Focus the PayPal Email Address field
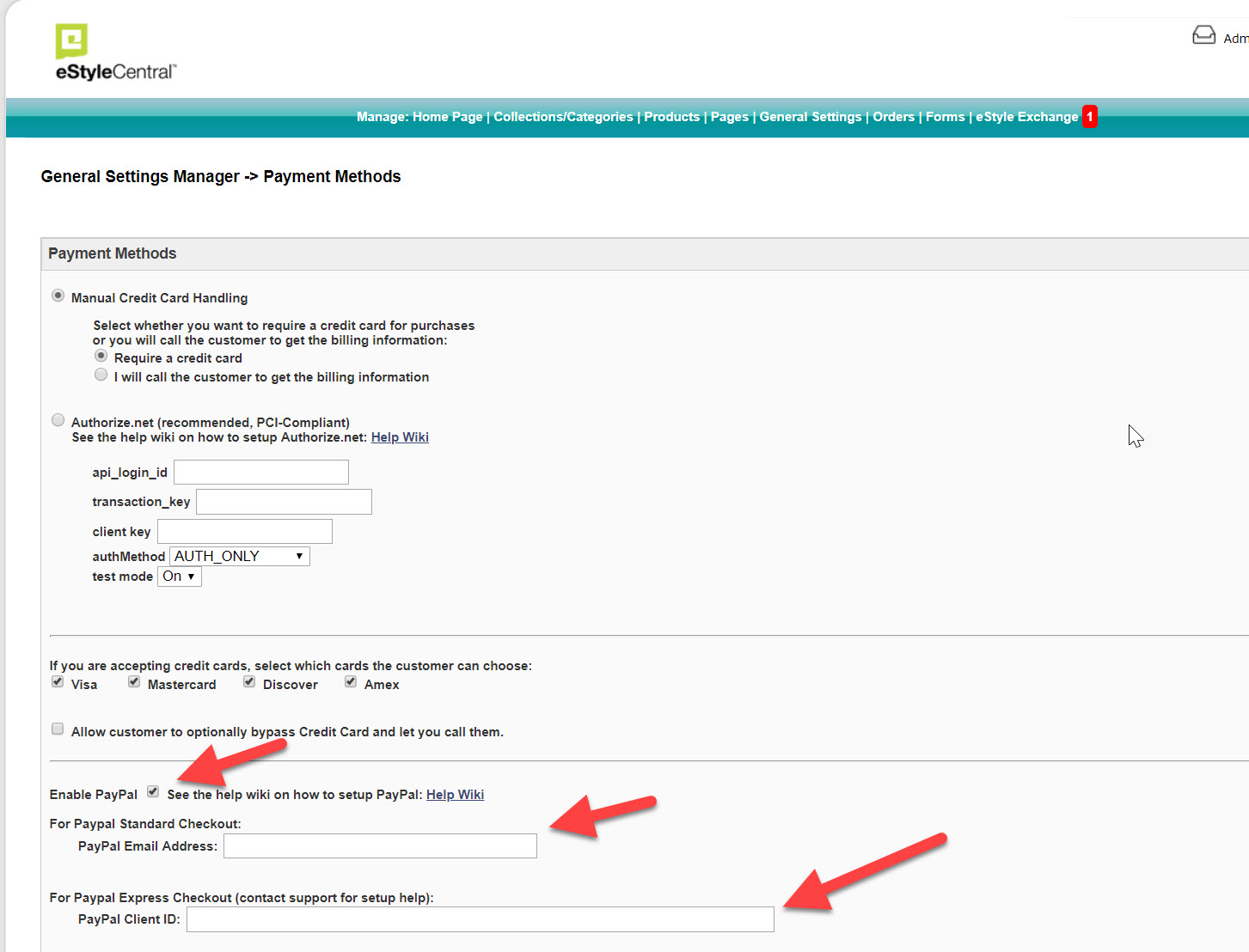The width and height of the screenshot is (1249, 952). click(380, 846)
